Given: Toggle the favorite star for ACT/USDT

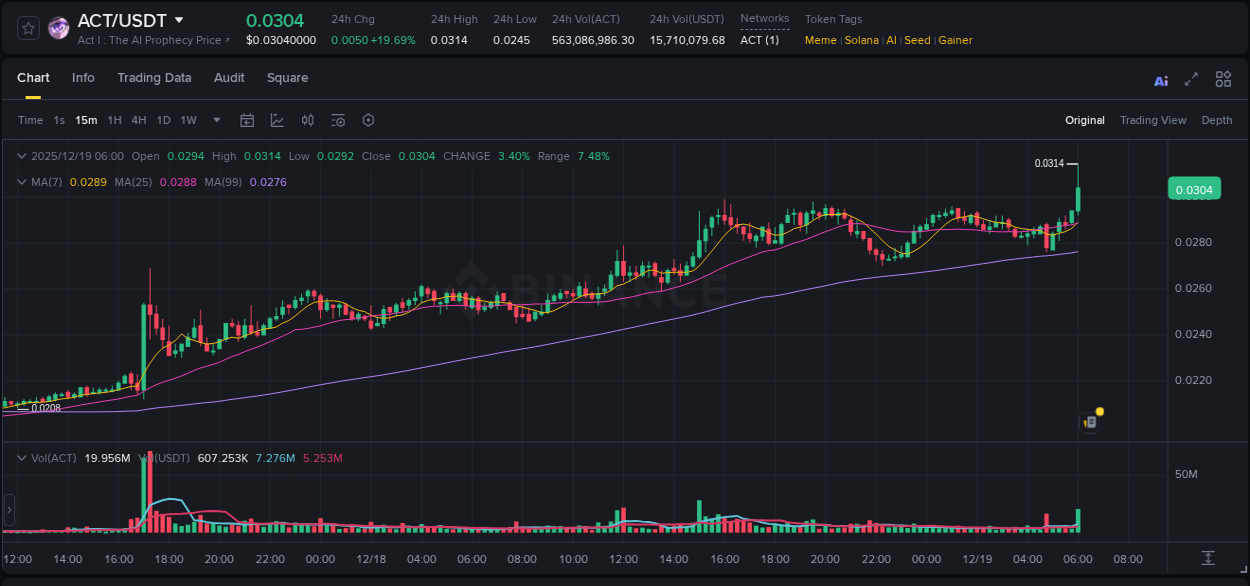Looking at the screenshot, I should (x=28, y=28).
